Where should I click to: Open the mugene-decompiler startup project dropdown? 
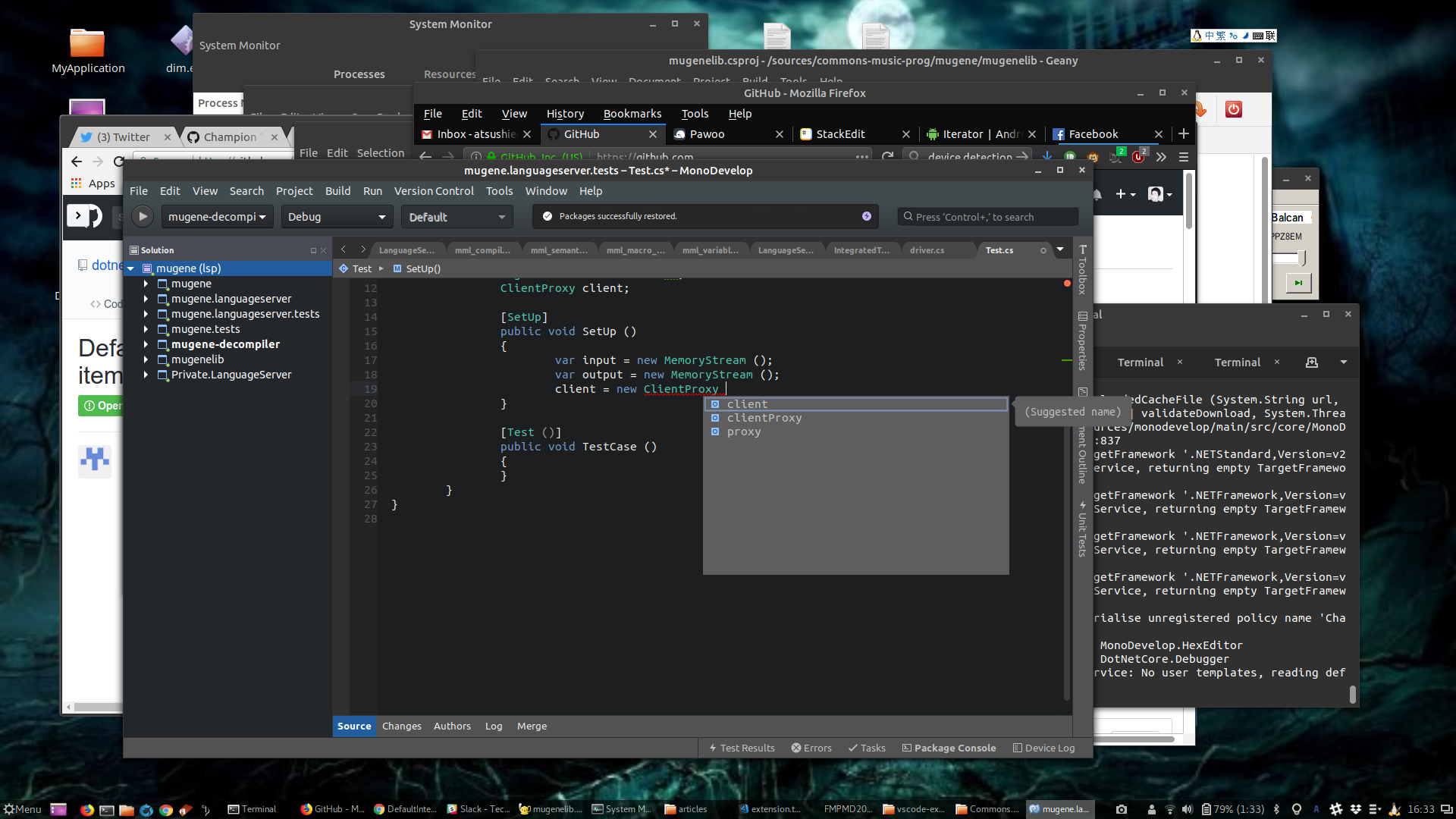coord(217,216)
